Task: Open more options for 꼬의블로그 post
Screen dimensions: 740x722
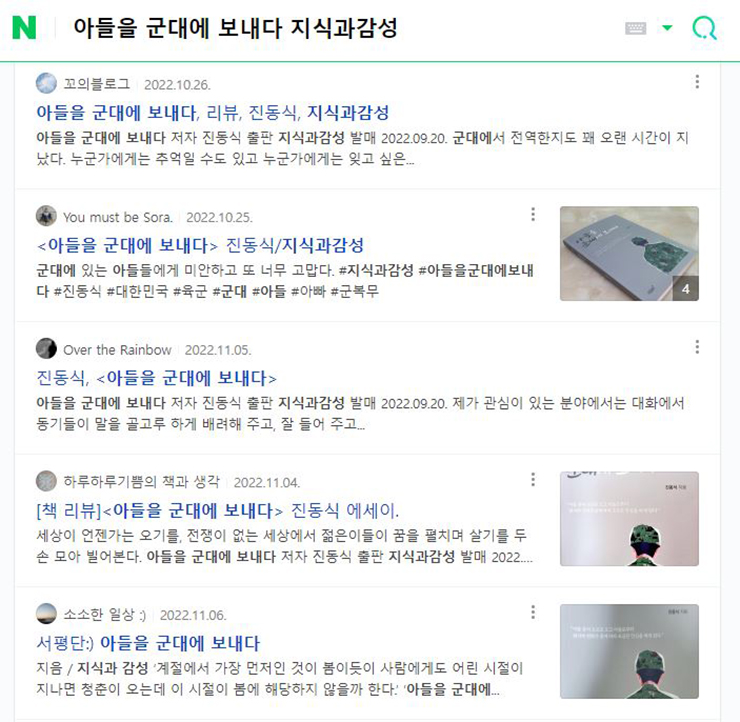Action: click(x=697, y=82)
